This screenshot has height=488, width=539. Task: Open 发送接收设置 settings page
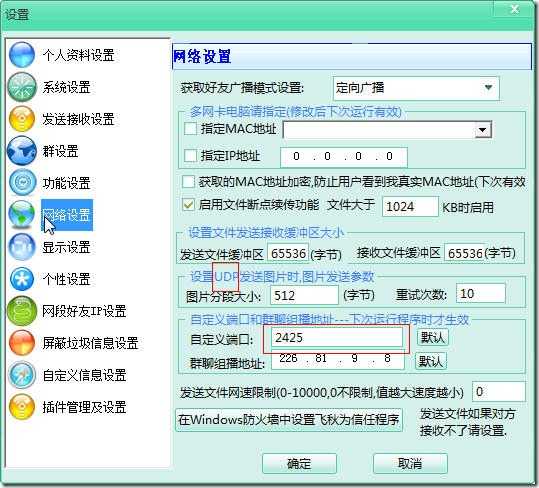(x=78, y=119)
